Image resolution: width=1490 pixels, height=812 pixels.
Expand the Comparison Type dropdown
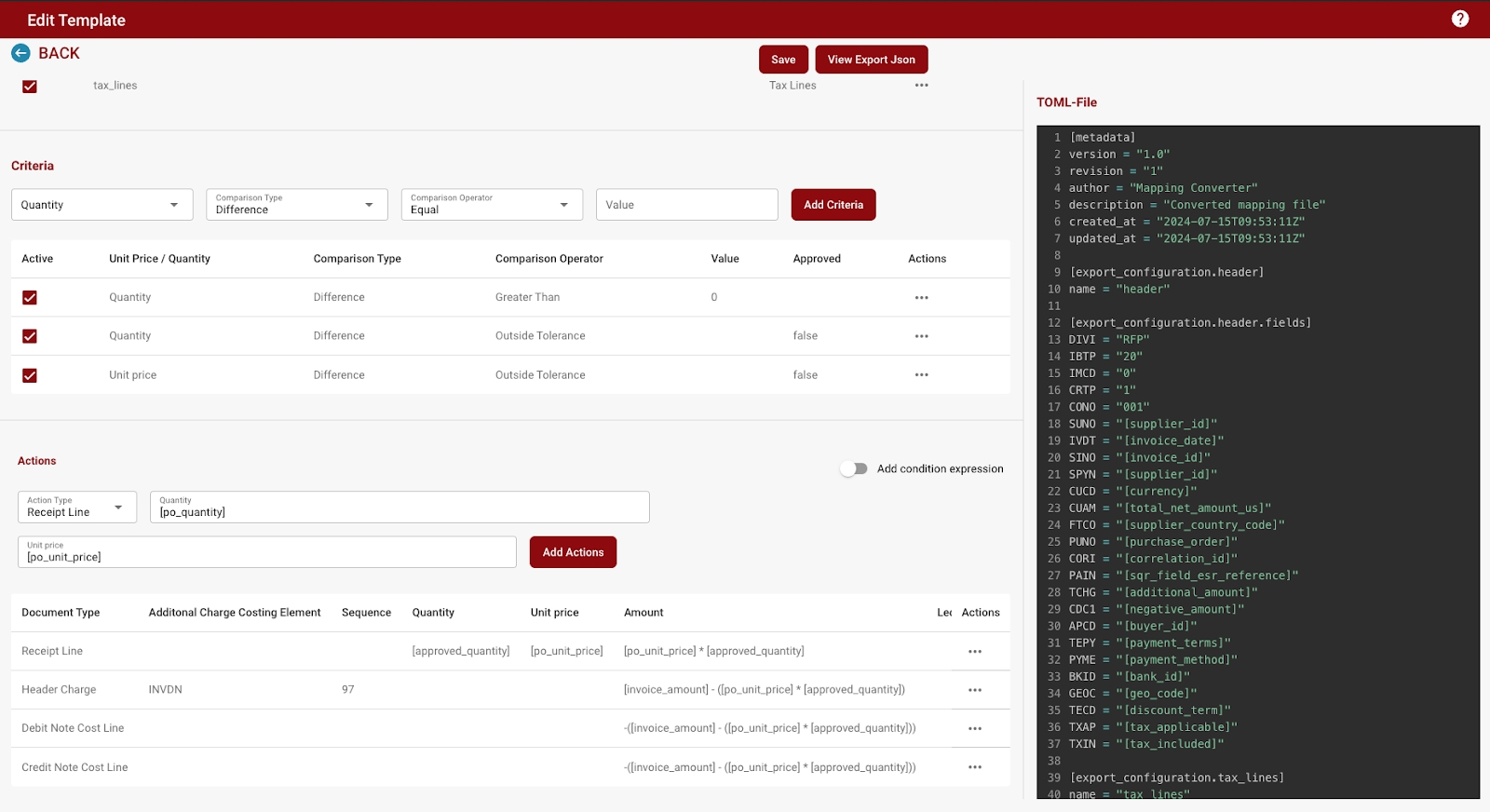(296, 205)
